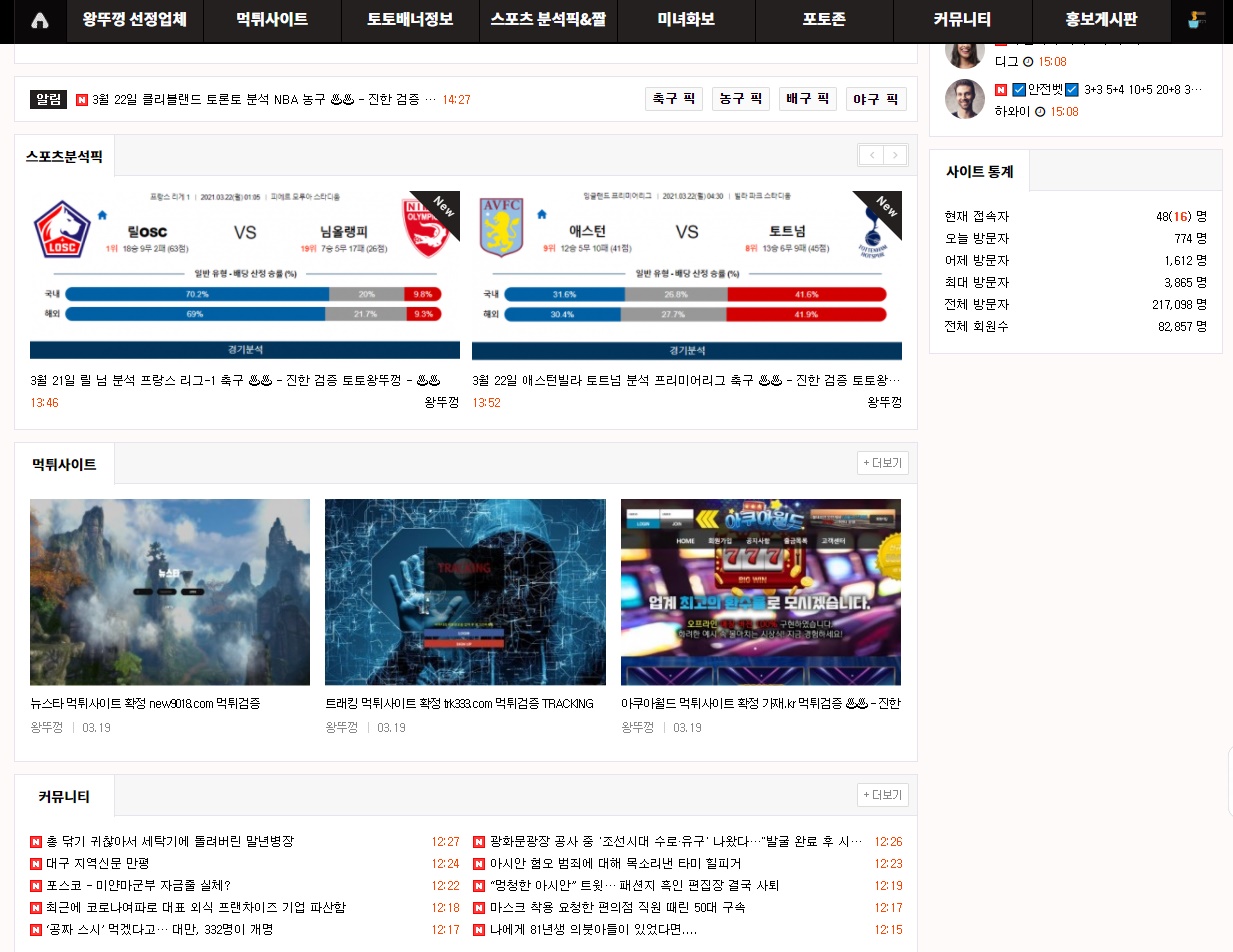
Task: Open the 3월 21일 릴 님 분석 article
Action: click(236, 380)
